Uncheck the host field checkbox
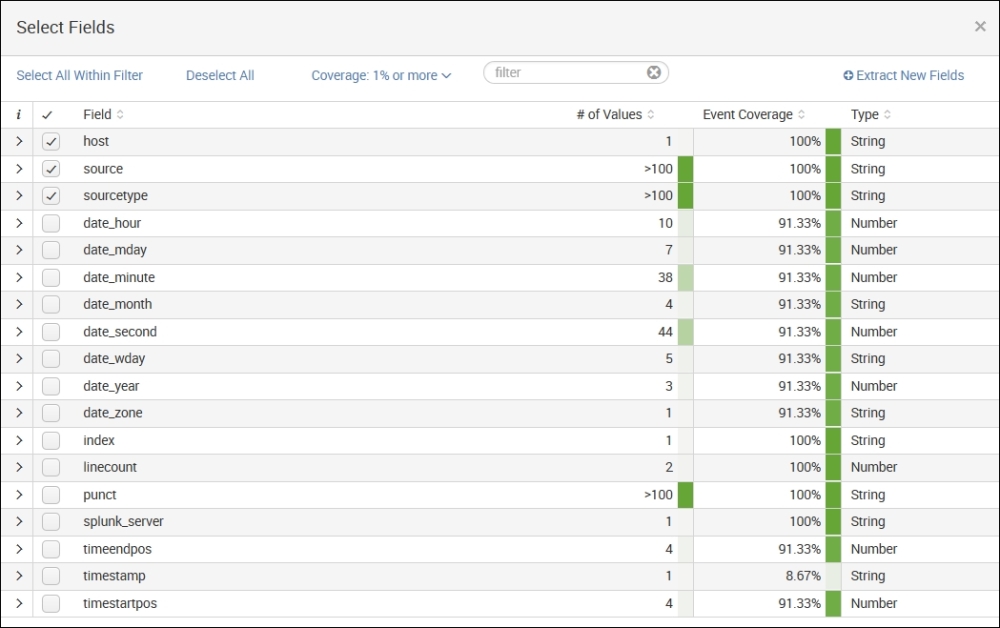 click(51, 142)
